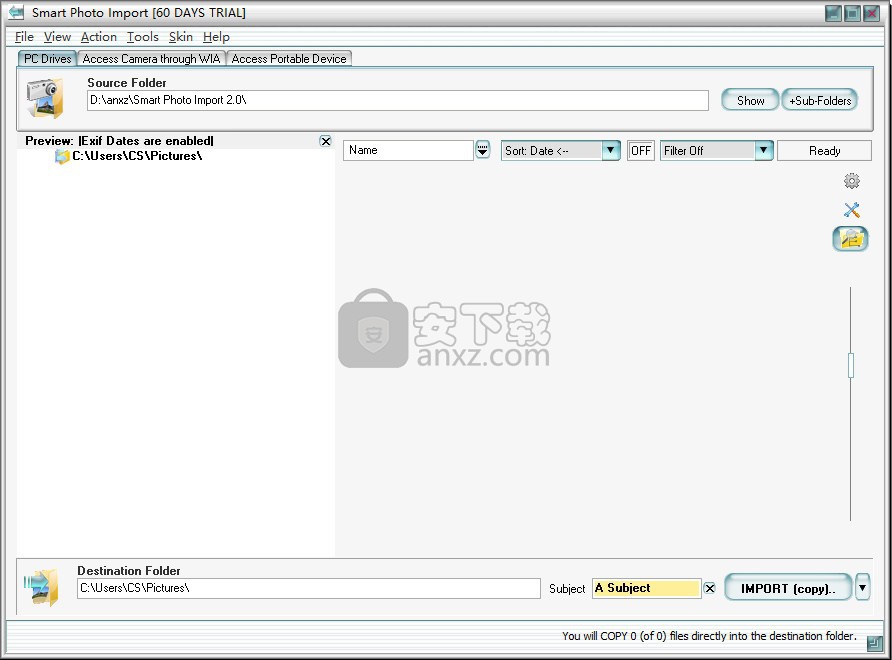The width and height of the screenshot is (892, 660).
Task: Open the View menu
Action: 57,37
